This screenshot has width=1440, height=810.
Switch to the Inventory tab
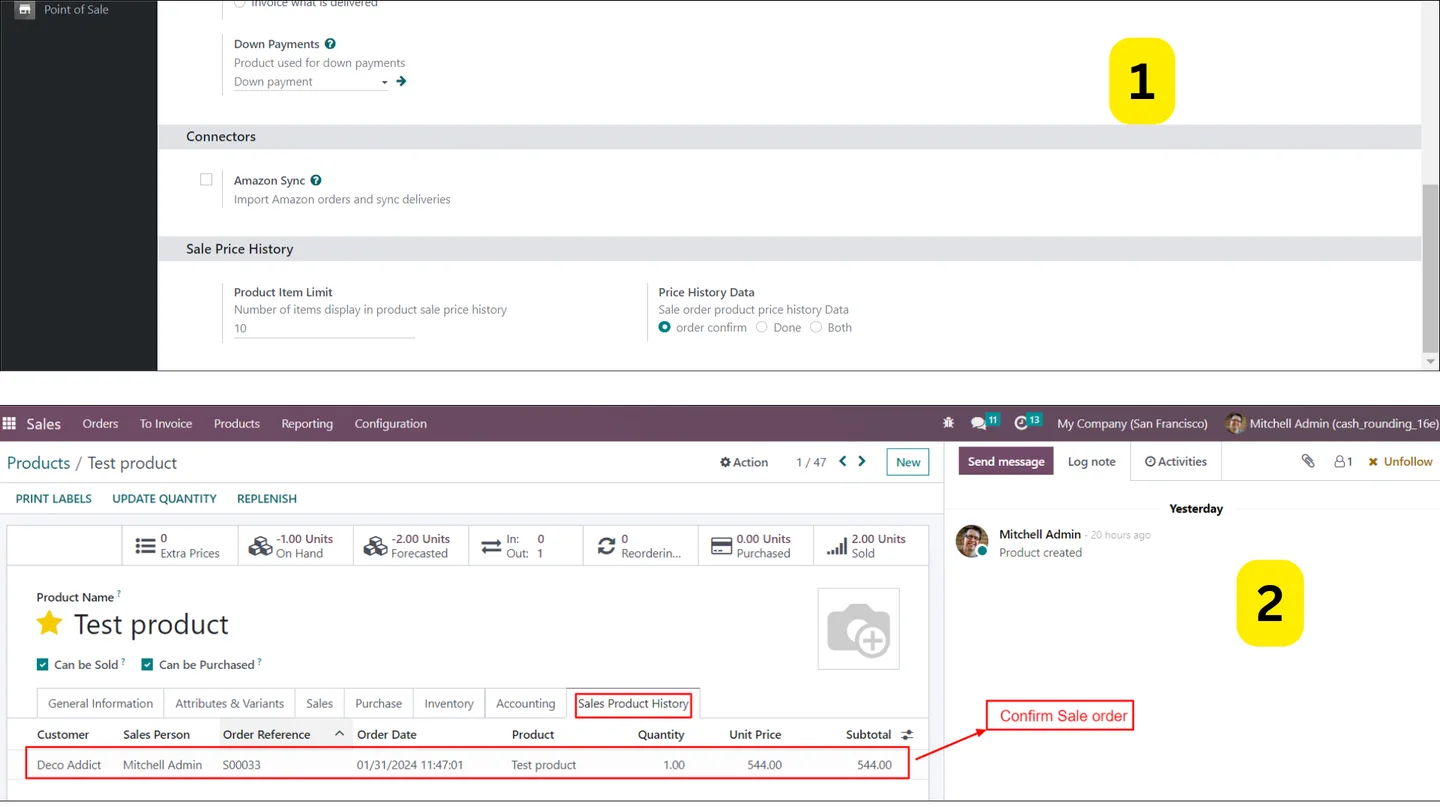coord(449,703)
